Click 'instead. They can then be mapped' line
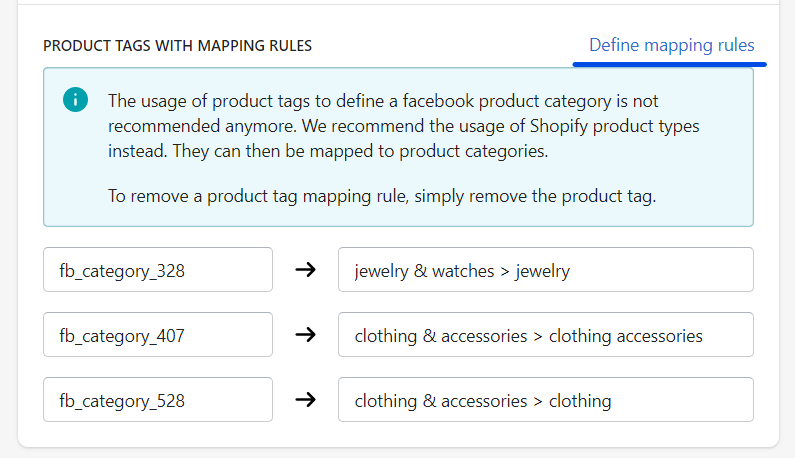The image size is (795, 458). coord(328,151)
